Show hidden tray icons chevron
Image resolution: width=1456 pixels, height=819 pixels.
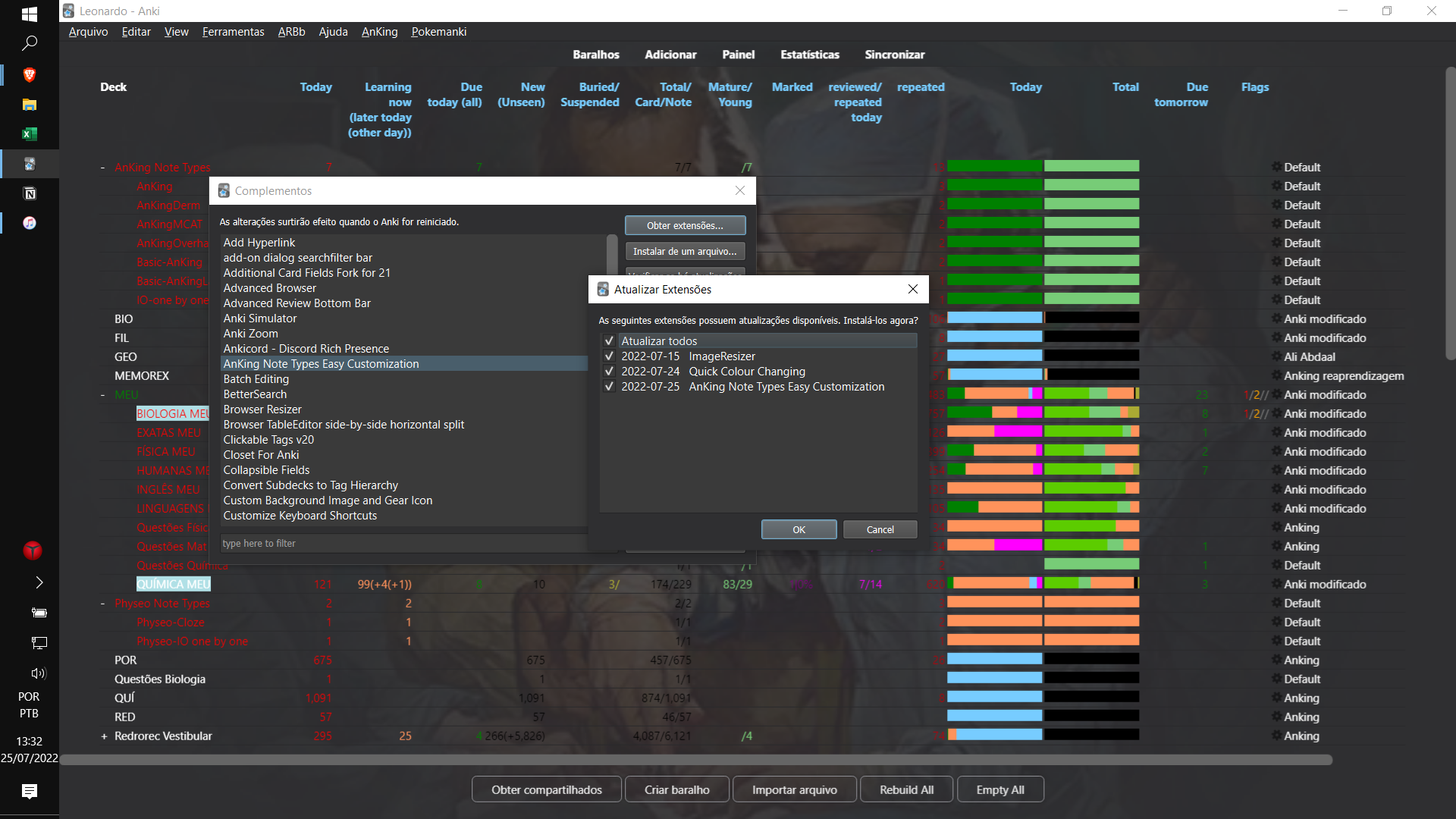point(39,582)
